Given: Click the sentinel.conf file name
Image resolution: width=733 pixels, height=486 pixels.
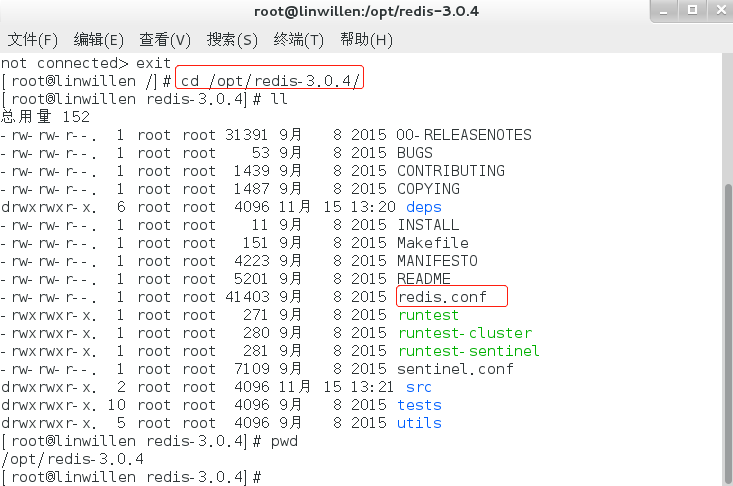Looking at the screenshot, I should (x=455, y=369).
